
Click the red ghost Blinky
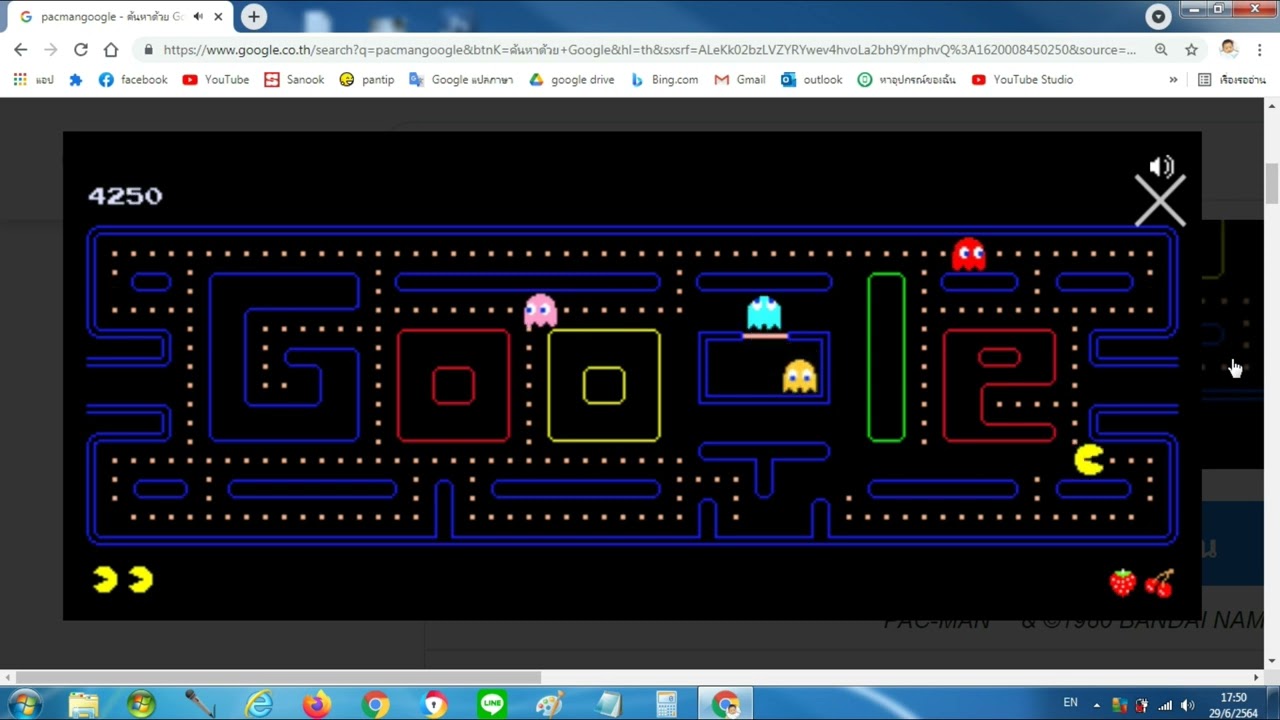coord(969,255)
